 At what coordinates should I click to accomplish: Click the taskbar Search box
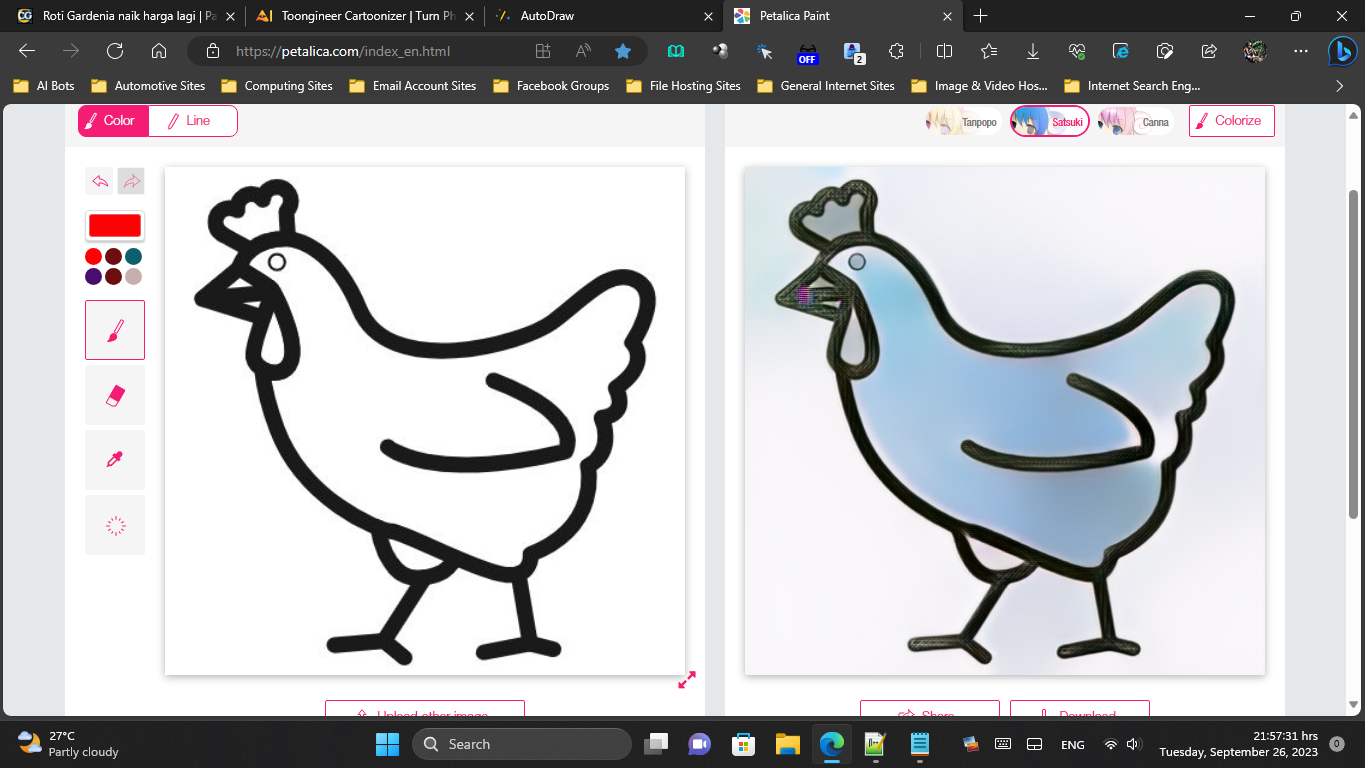tap(521, 744)
